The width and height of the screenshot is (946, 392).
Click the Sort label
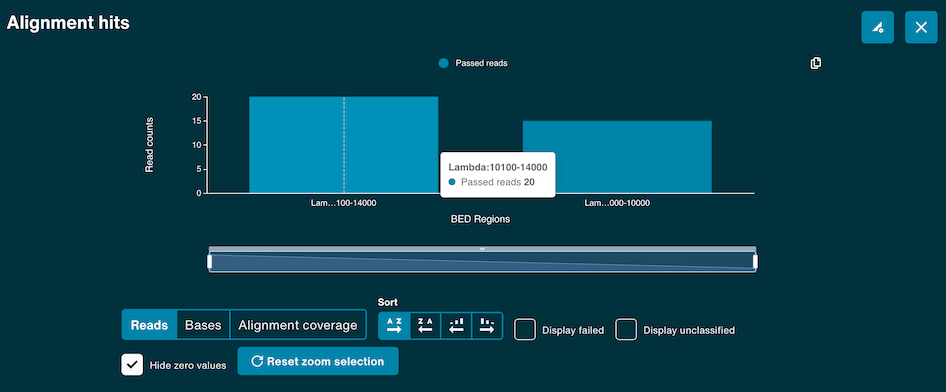pos(388,302)
